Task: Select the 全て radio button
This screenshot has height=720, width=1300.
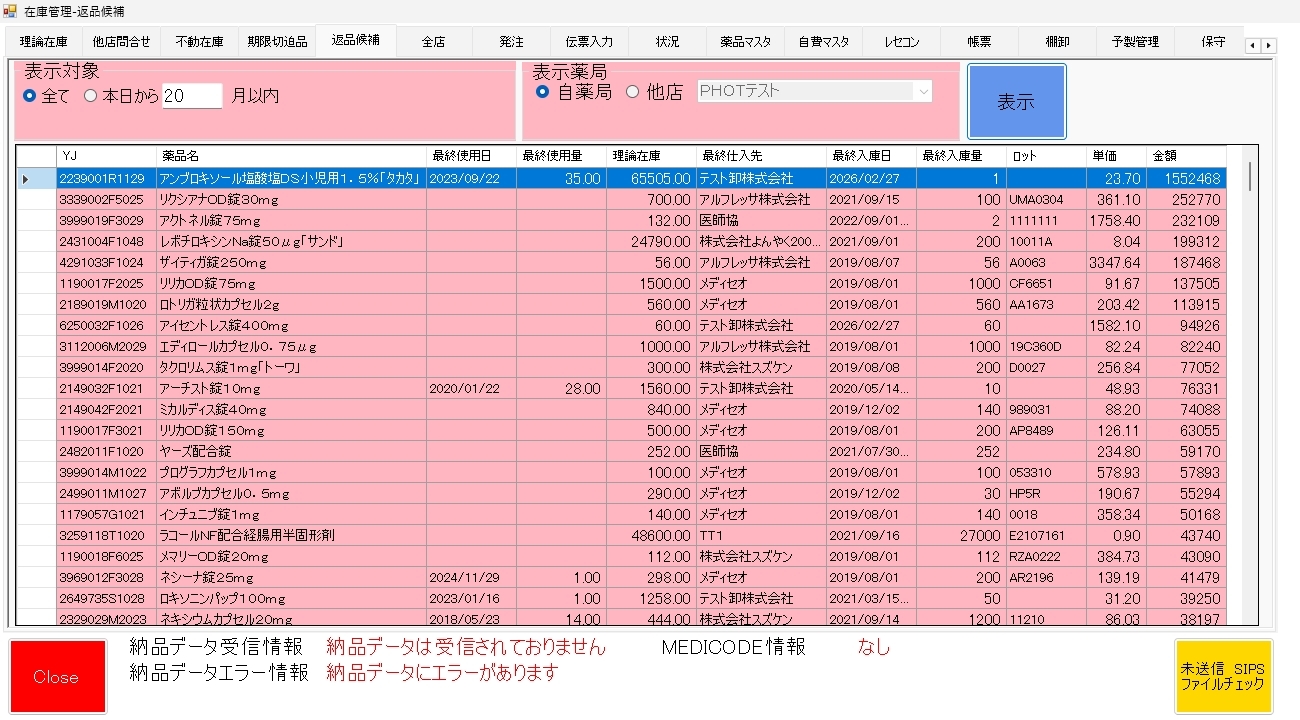Action: [x=30, y=96]
